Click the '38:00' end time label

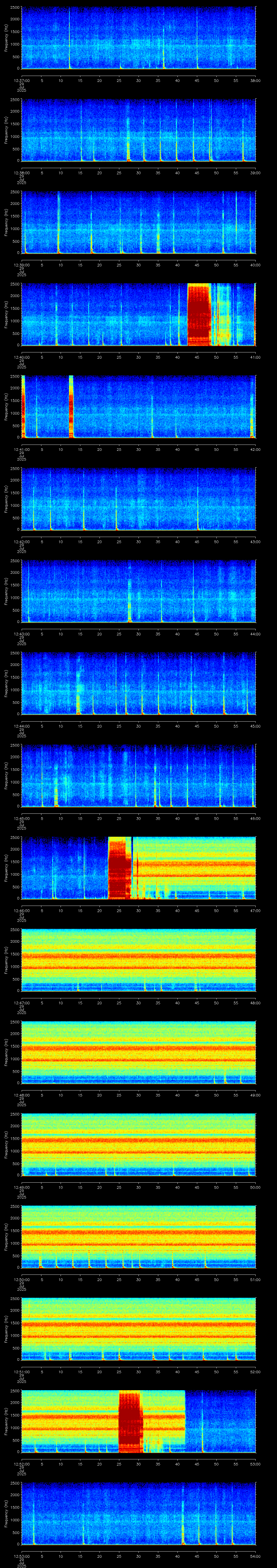tap(255, 80)
